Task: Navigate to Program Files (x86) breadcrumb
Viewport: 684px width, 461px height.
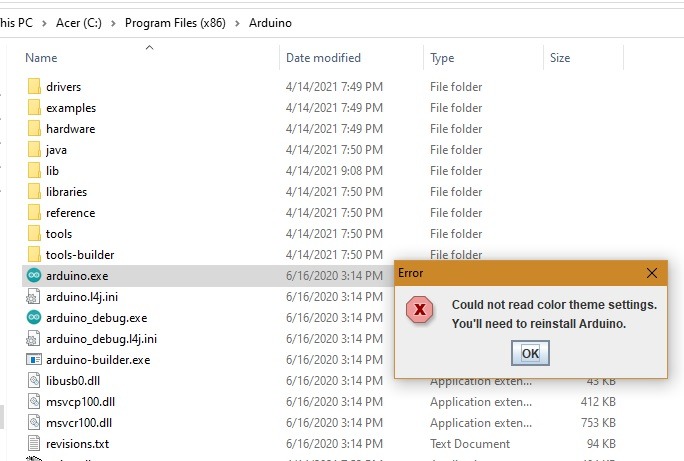Action: (175, 23)
